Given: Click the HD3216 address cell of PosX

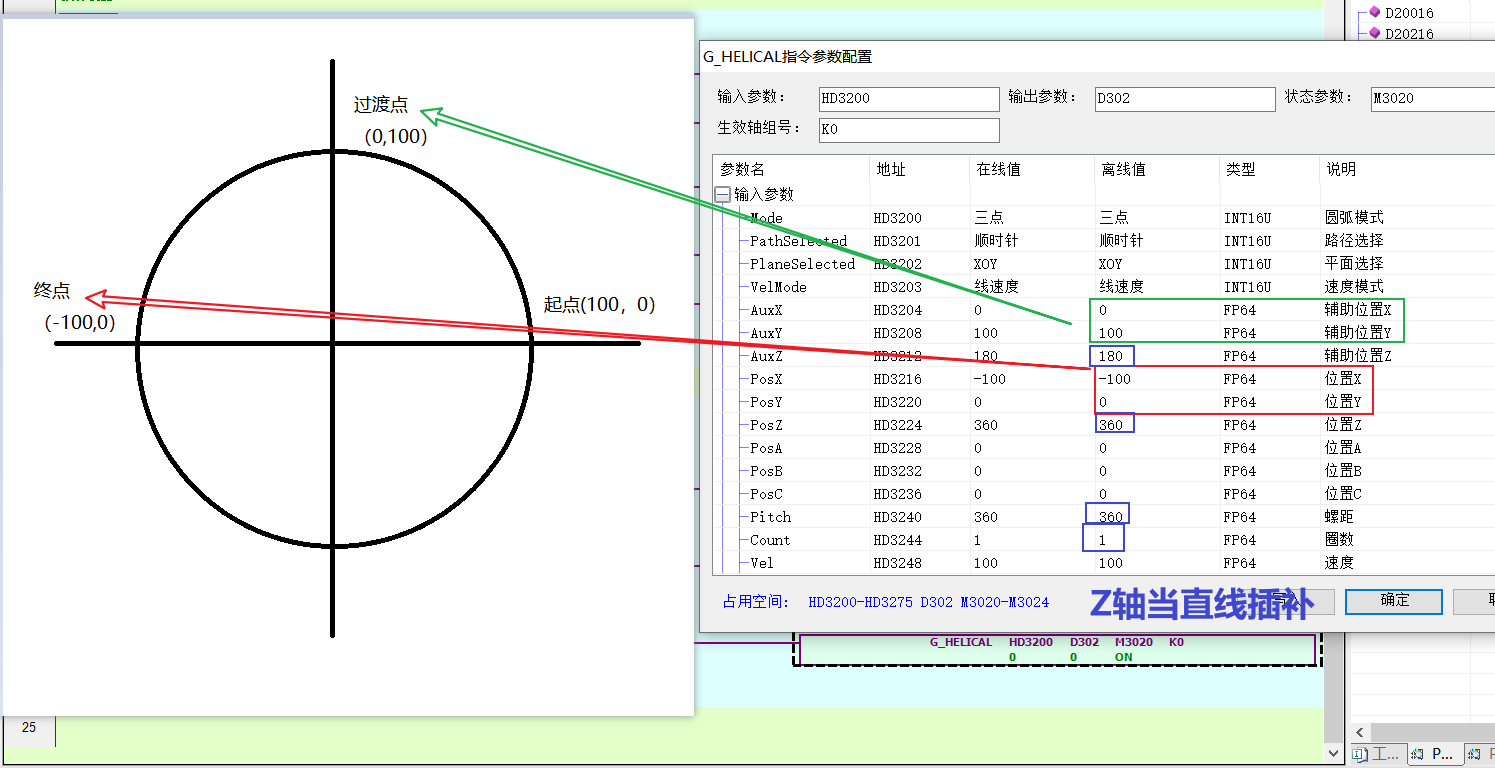Looking at the screenshot, I should coord(897,379).
